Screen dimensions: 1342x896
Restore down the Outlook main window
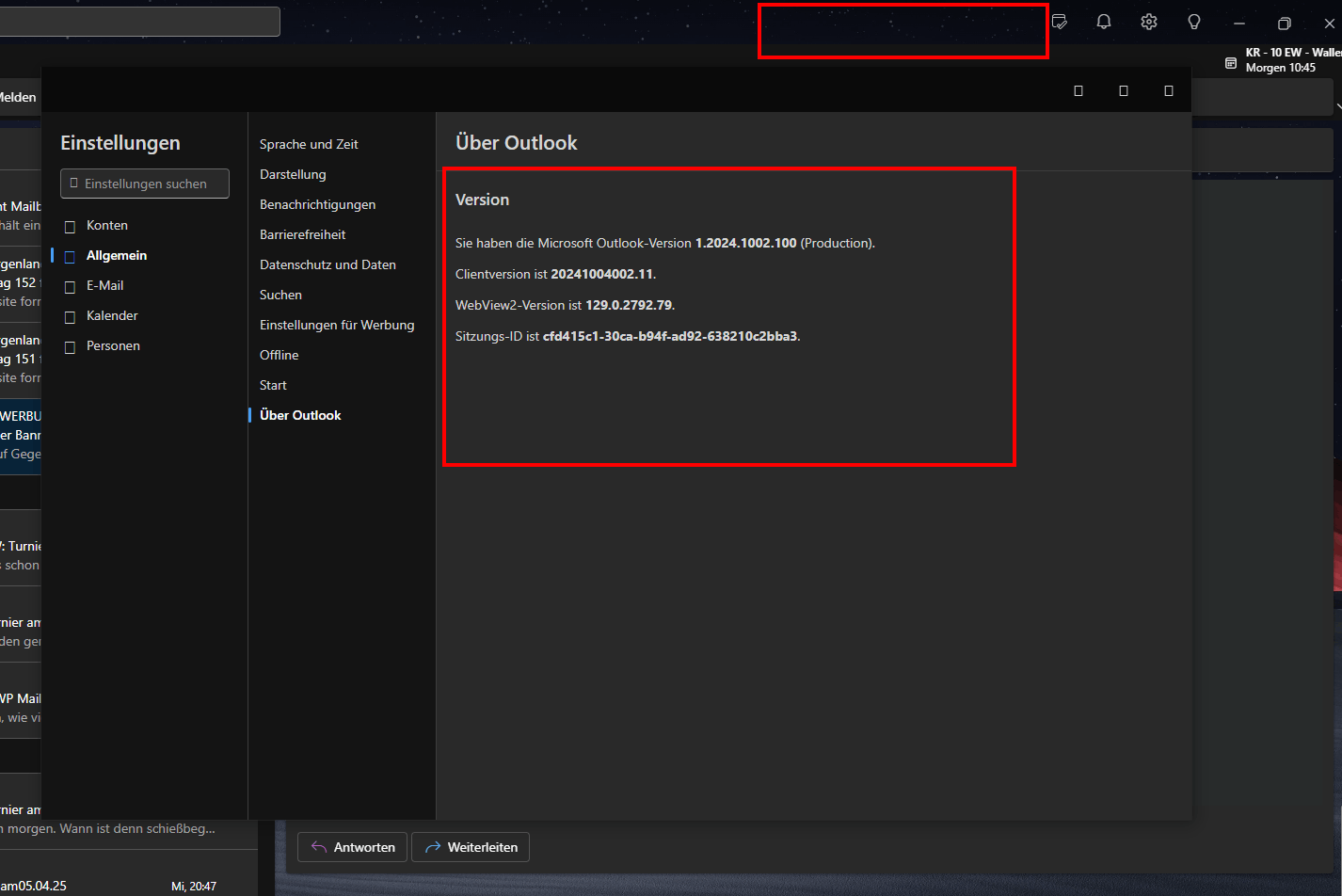pyautogui.click(x=1285, y=23)
